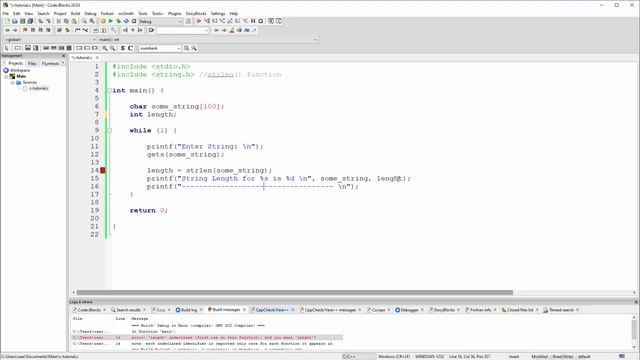Click the Save file toolbar icon
The image size is (640, 360).
coord(22,21)
